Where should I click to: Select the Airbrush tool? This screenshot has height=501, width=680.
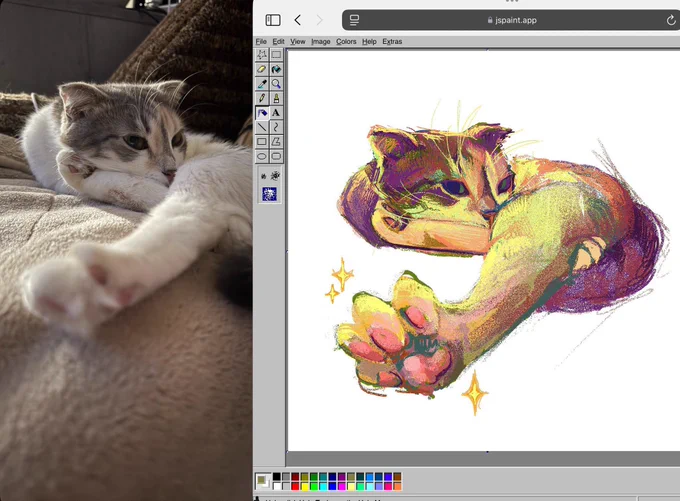(x=262, y=113)
